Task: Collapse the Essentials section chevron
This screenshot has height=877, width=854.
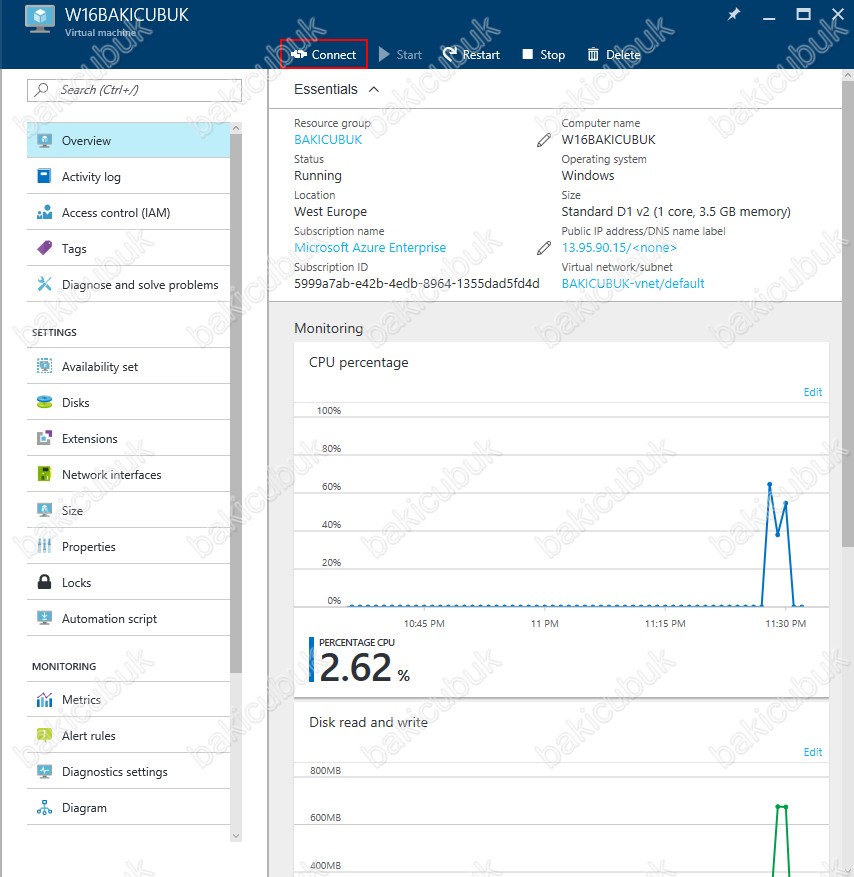Action: tap(374, 89)
